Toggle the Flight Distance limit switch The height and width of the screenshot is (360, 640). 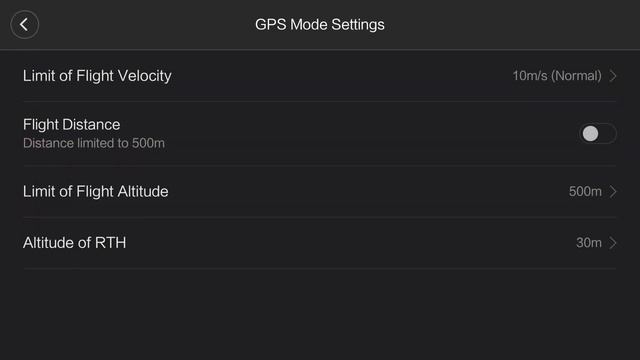coord(598,133)
